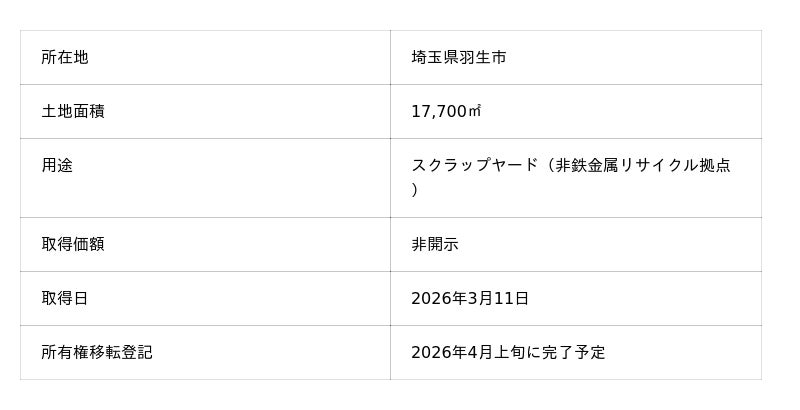Image resolution: width=800 pixels, height=410 pixels.
Task: Click the 非鉄金属リサイクル拠点 phrase
Action: click(643, 165)
